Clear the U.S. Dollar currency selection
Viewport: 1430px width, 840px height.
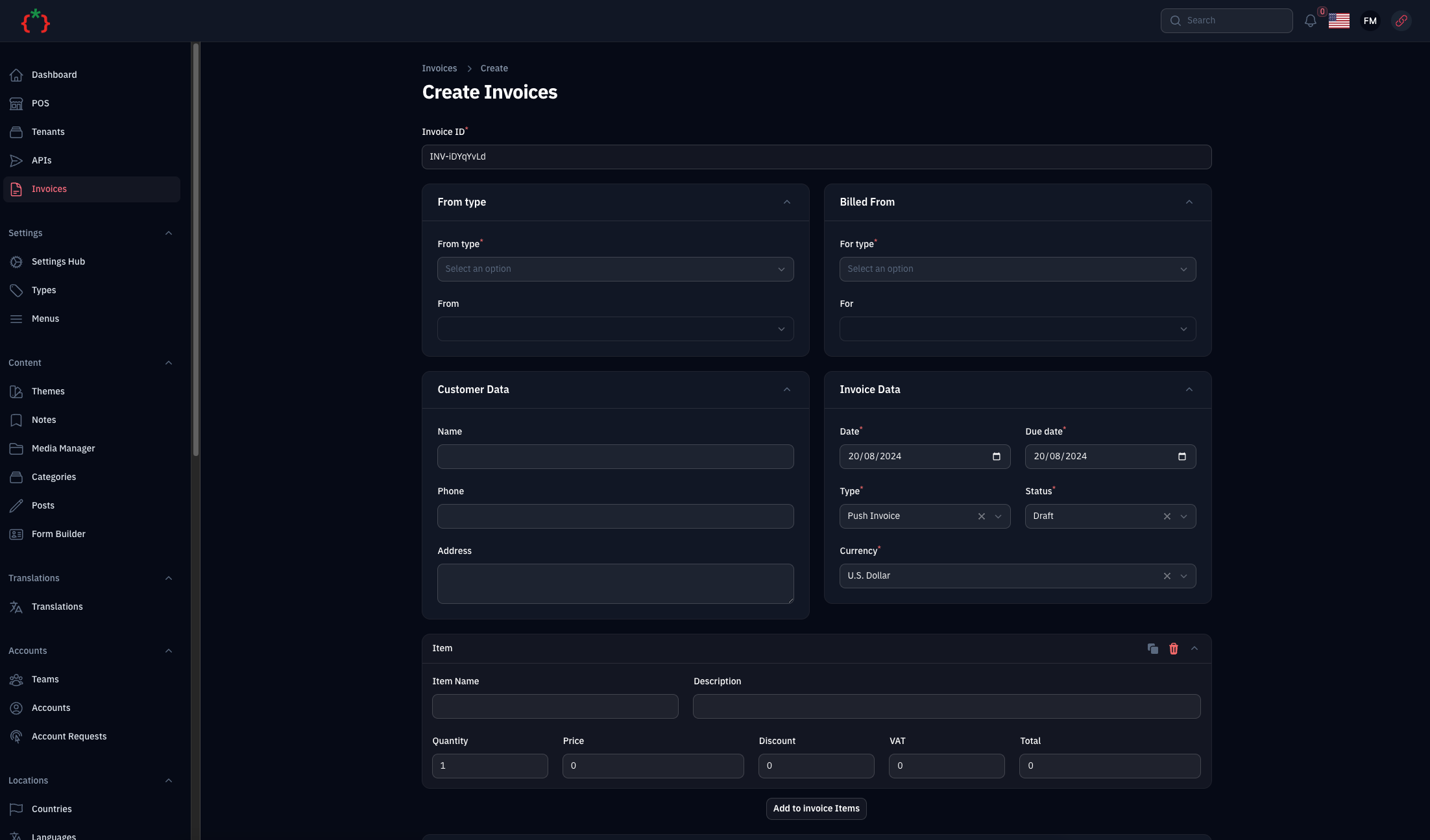pos(1167,576)
